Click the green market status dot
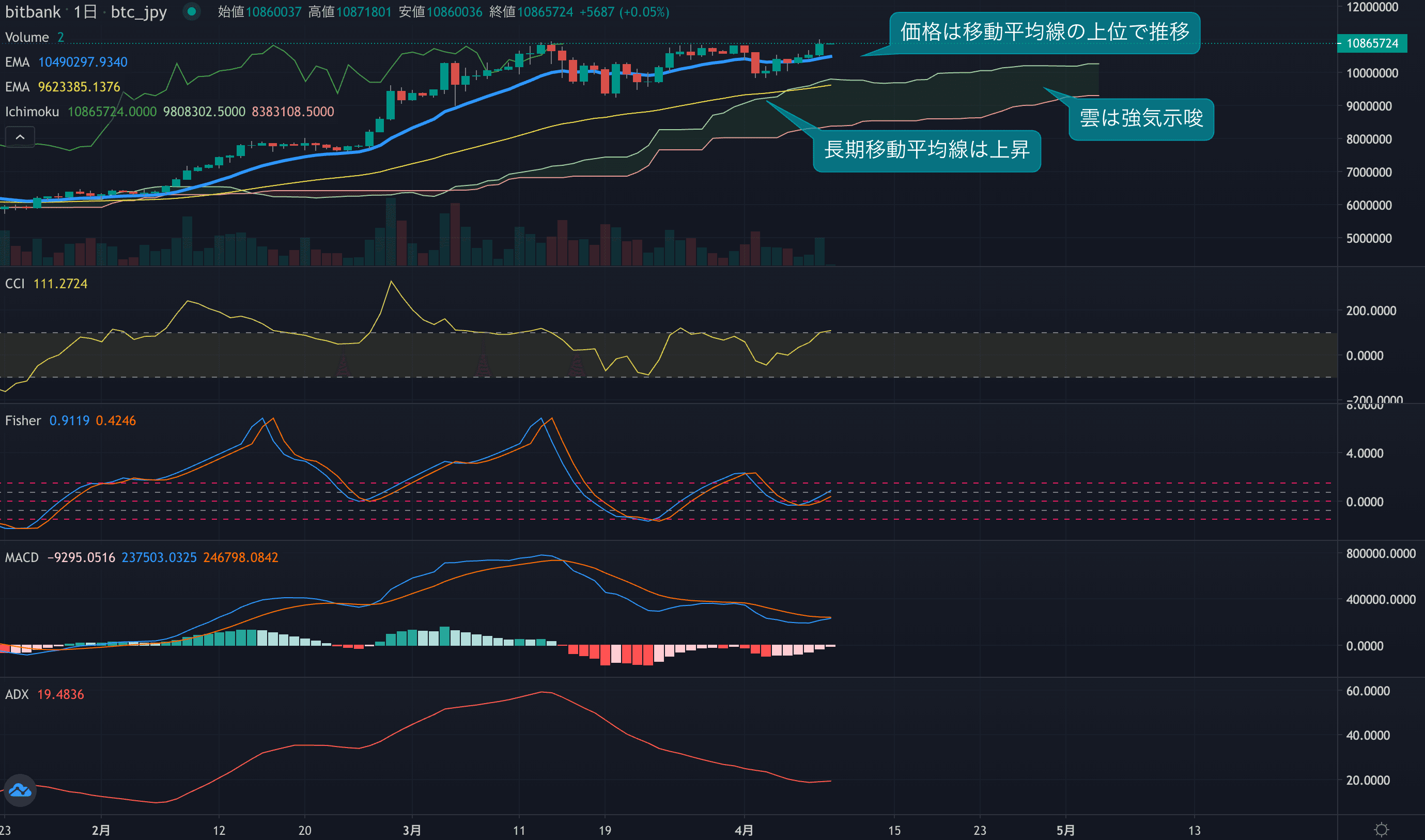 tap(191, 11)
